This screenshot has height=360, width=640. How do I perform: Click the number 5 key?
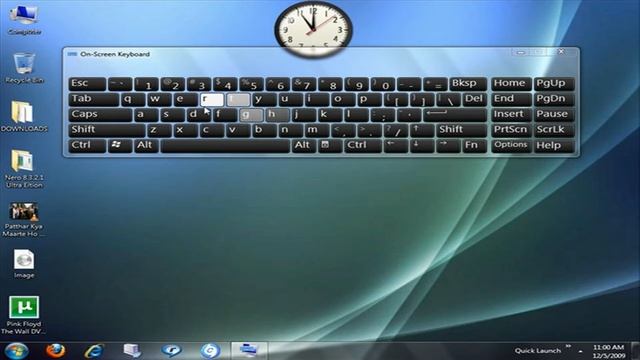(251, 84)
